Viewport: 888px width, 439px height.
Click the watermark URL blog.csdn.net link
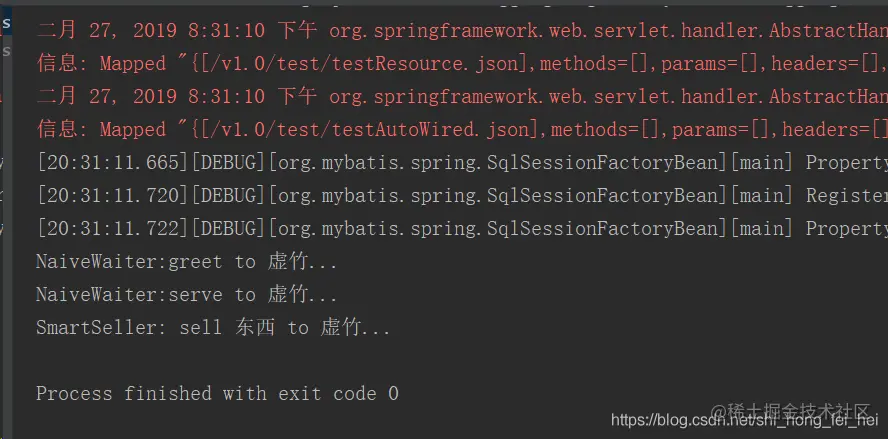[744, 420]
